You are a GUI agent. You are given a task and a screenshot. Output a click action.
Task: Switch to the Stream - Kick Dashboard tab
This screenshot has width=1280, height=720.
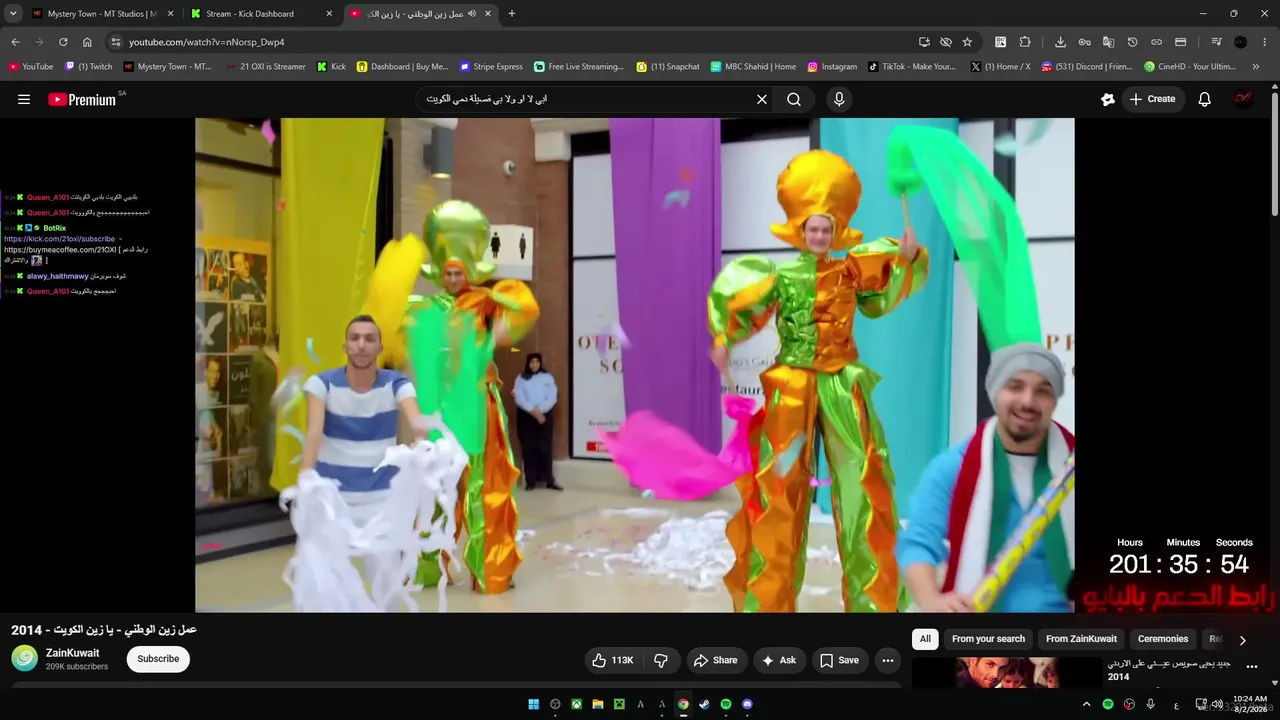click(261, 14)
